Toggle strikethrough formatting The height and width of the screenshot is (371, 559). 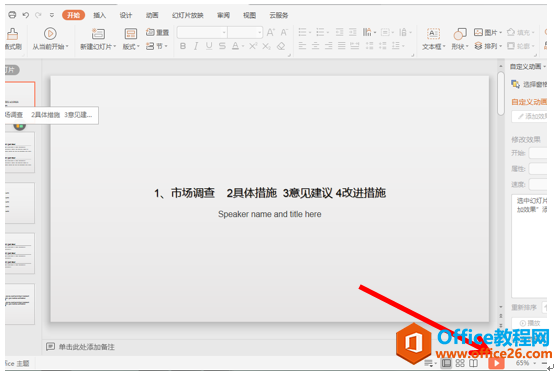click(222, 46)
